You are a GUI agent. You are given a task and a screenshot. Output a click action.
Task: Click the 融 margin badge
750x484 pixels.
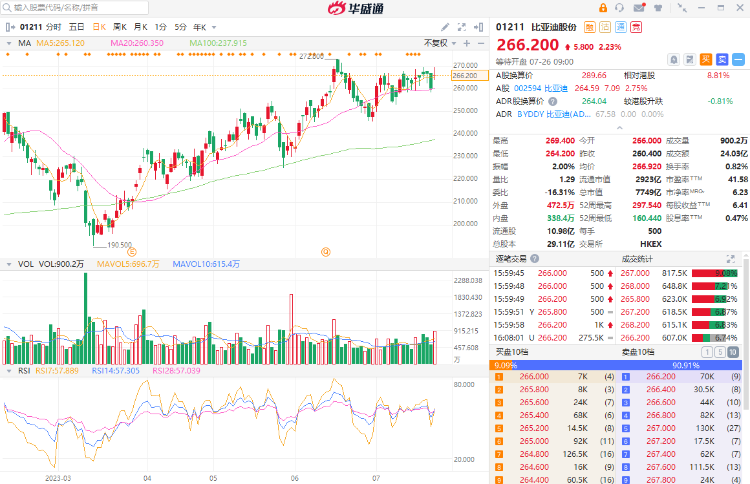pos(590,27)
